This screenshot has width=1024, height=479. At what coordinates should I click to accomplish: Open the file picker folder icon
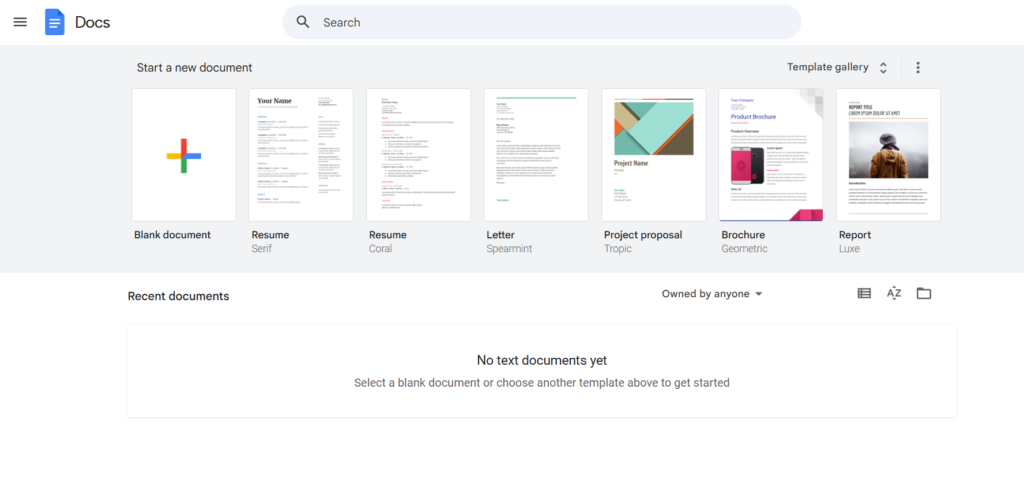(924, 294)
